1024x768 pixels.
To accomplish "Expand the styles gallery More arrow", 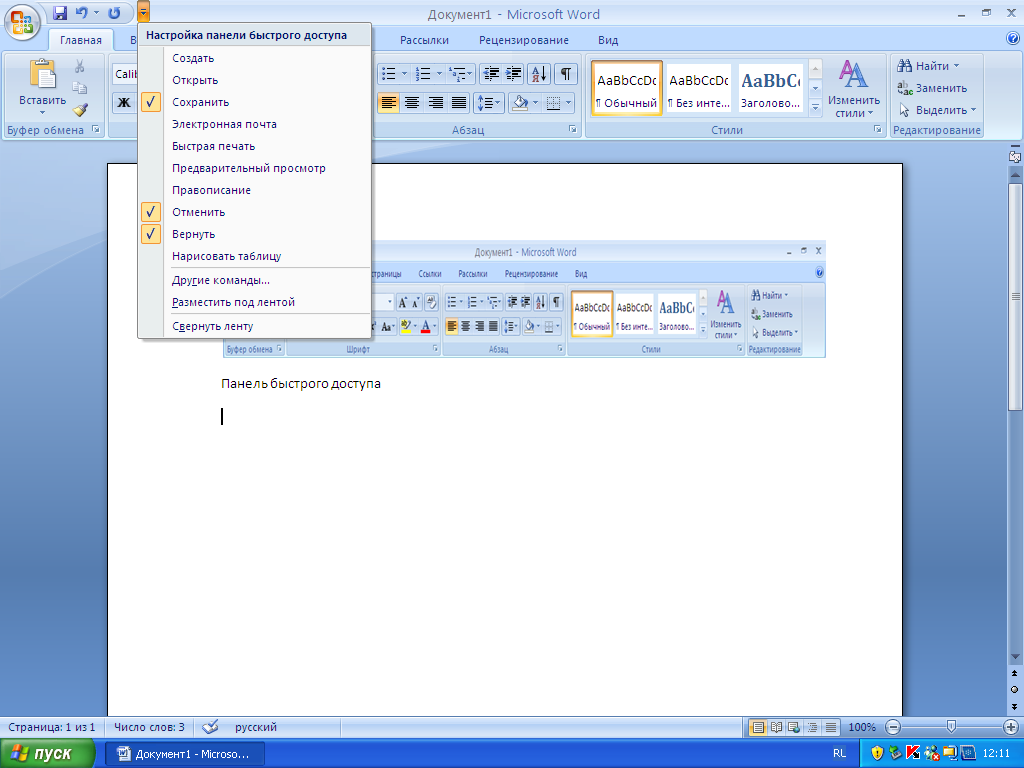I will [x=815, y=108].
